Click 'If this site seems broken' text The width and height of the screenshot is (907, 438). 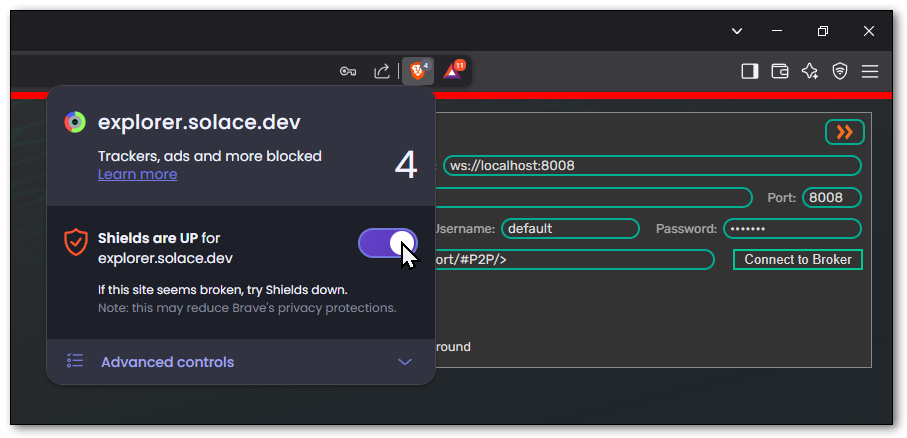pos(223,290)
